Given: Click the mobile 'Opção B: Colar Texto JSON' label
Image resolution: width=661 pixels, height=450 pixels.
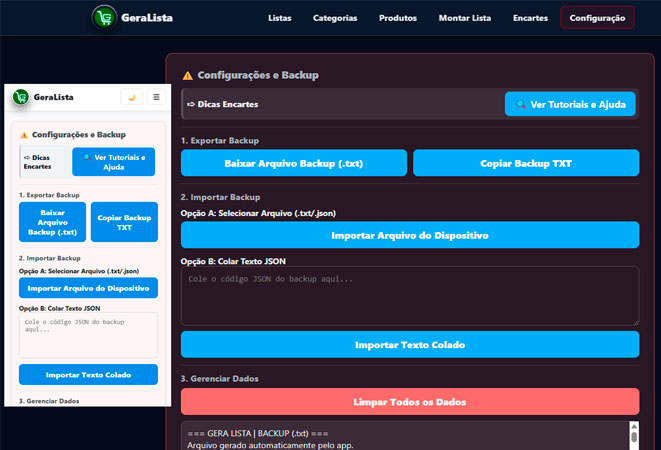Looking at the screenshot, I should (59, 308).
